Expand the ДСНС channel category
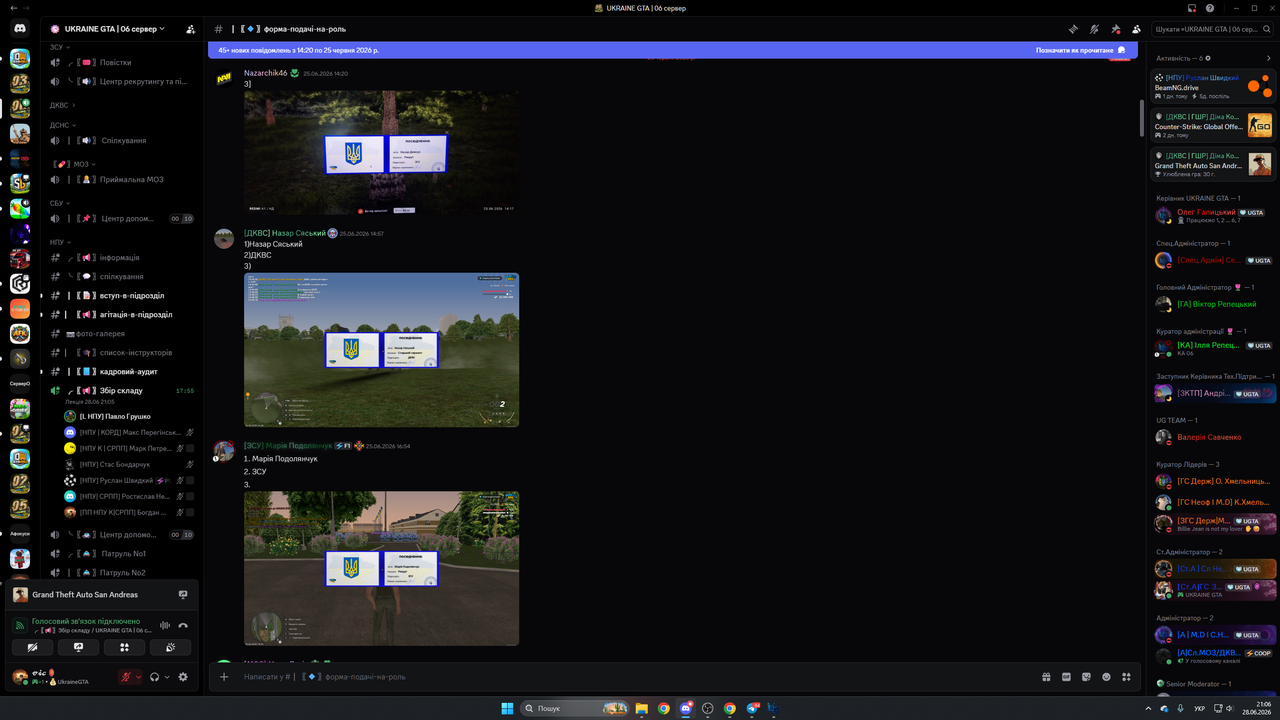The height and width of the screenshot is (720, 1280). click(62, 124)
